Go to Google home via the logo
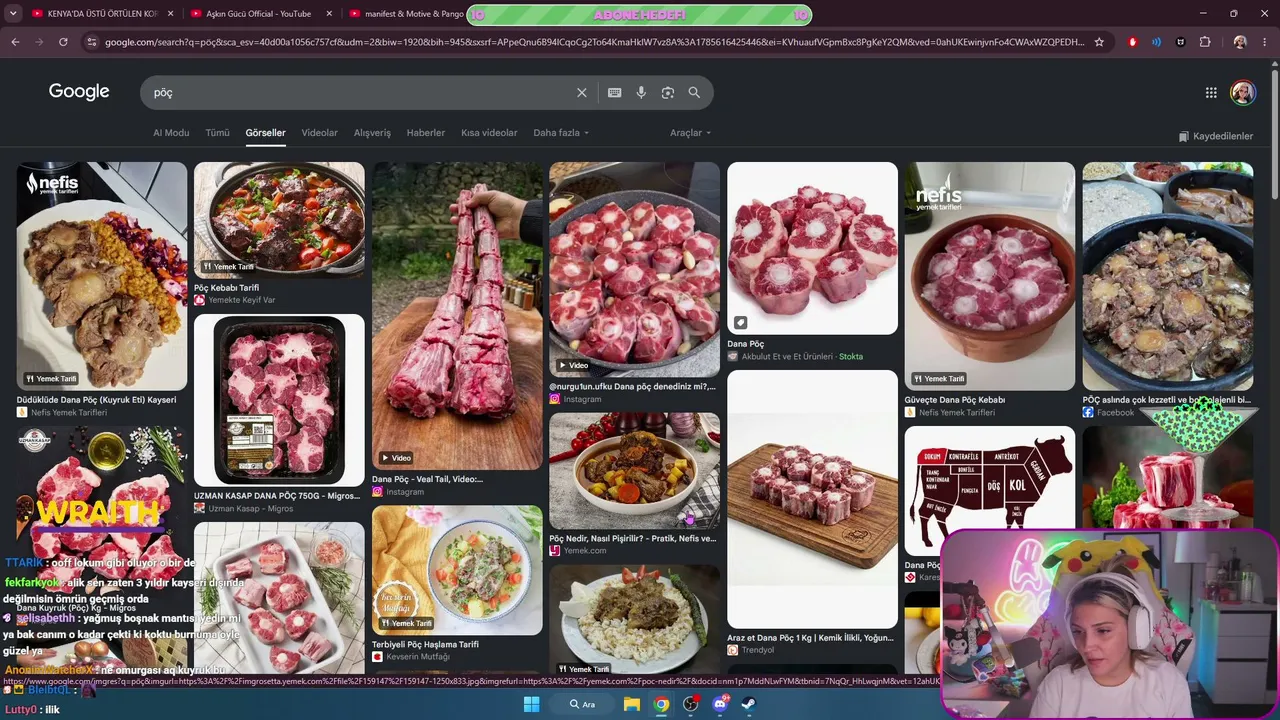 point(79,92)
